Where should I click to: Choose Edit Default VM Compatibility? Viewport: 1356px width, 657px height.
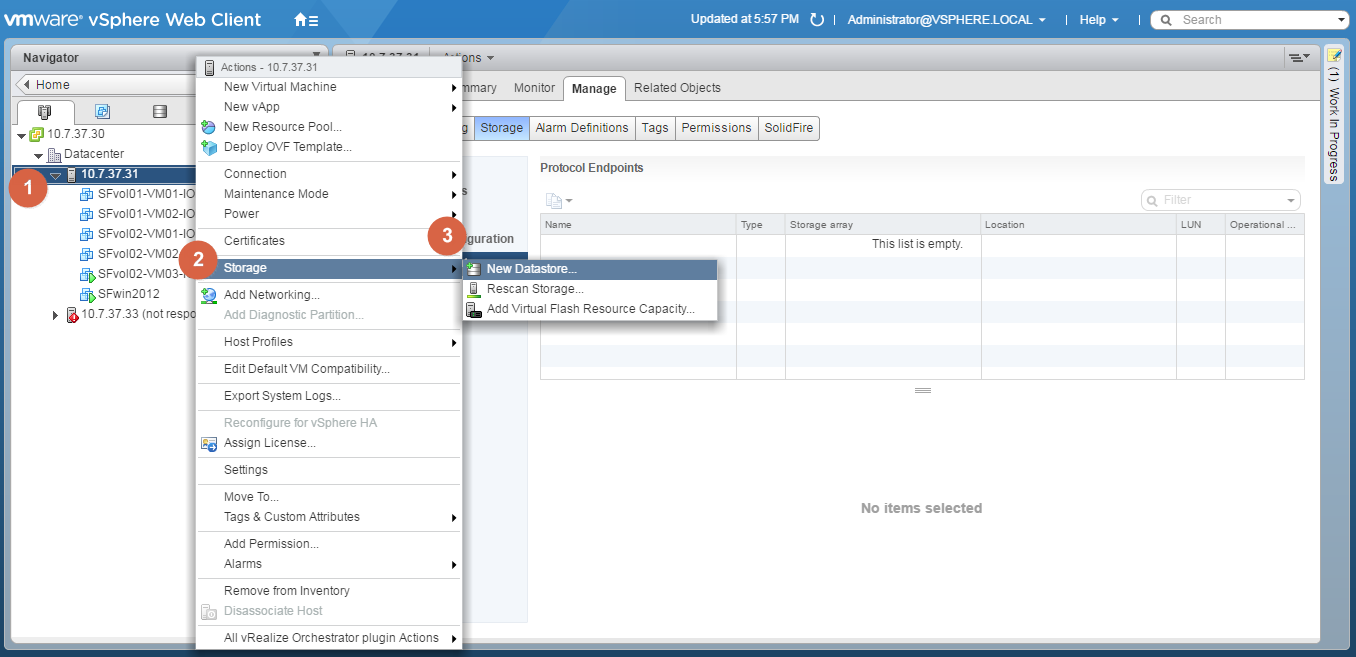(329, 369)
